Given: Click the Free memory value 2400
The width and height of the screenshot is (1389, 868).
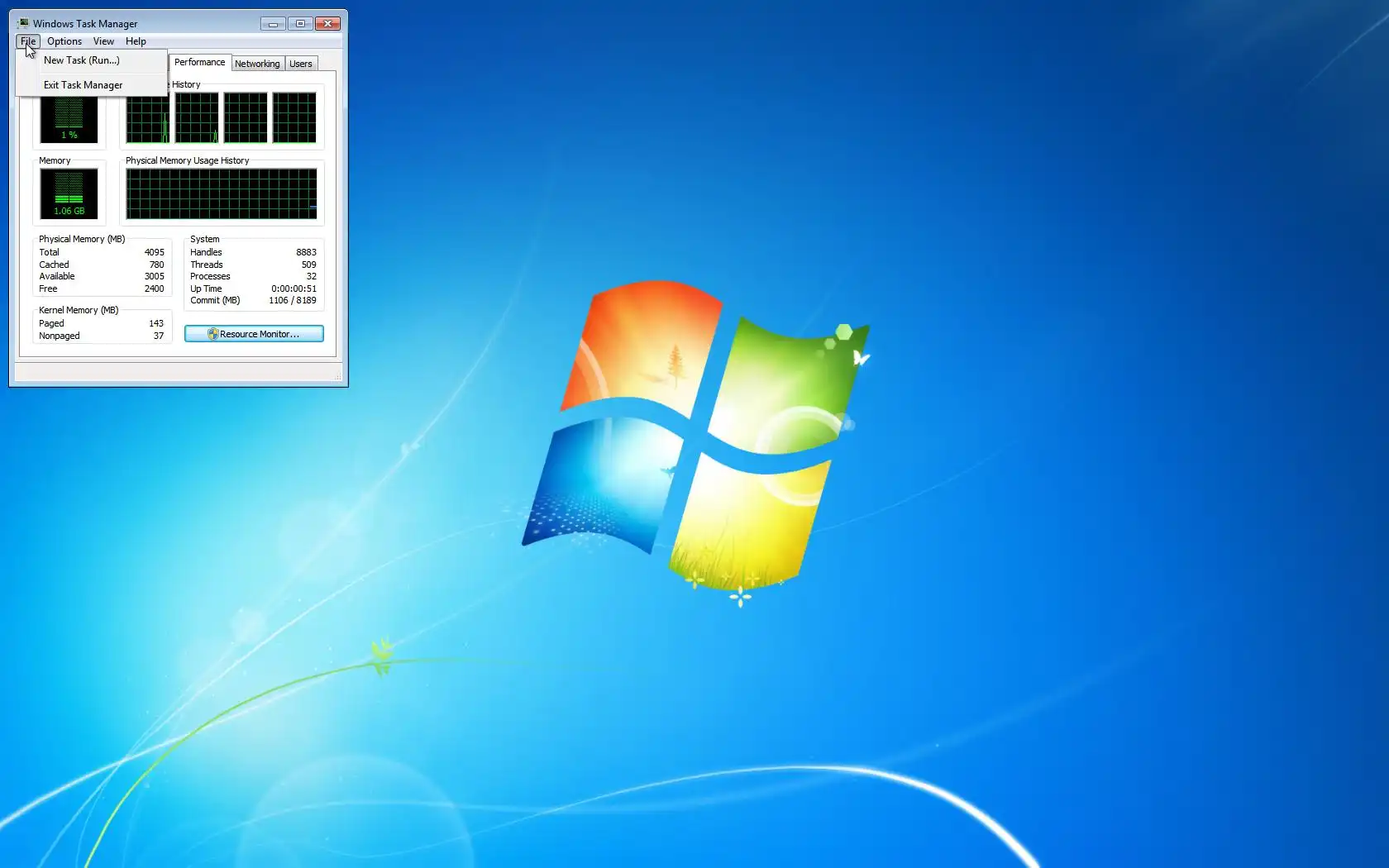Looking at the screenshot, I should [x=155, y=289].
